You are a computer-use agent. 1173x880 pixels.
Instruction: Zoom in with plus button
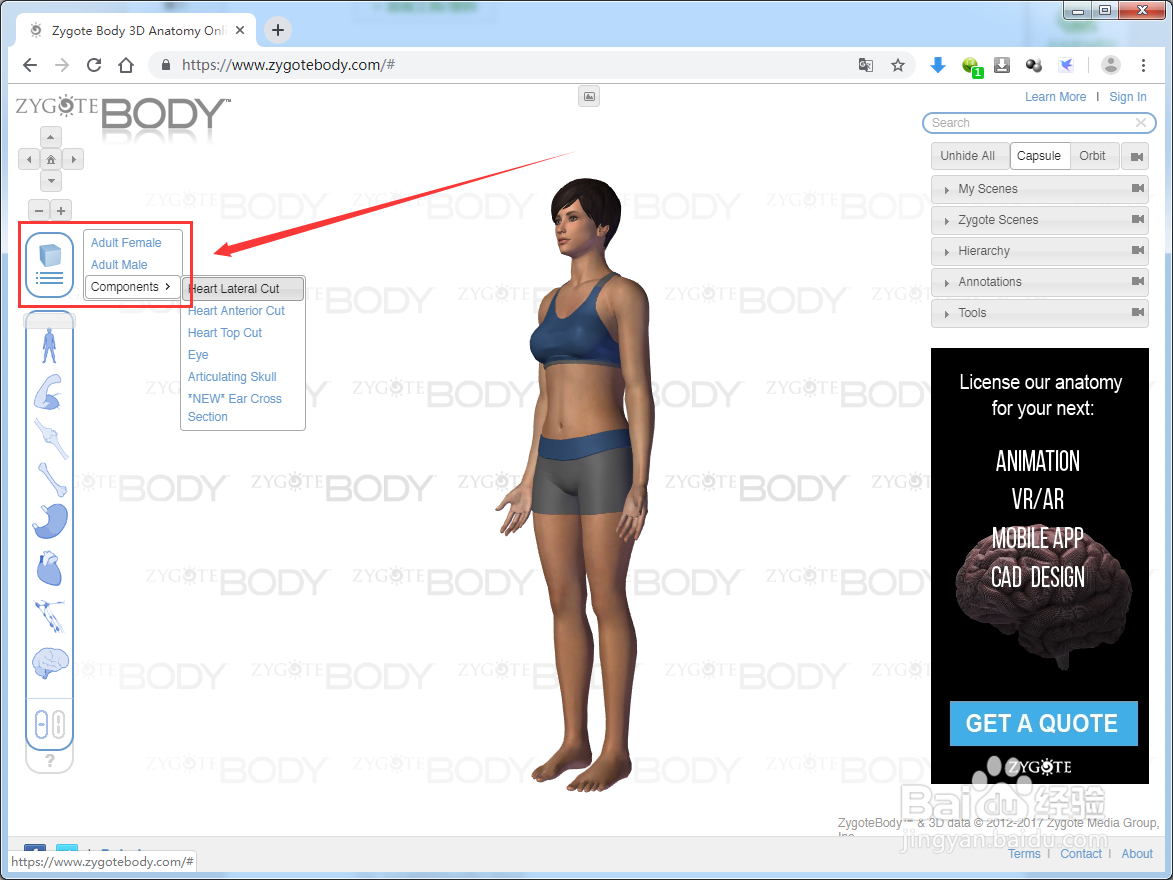pyautogui.click(x=61, y=210)
